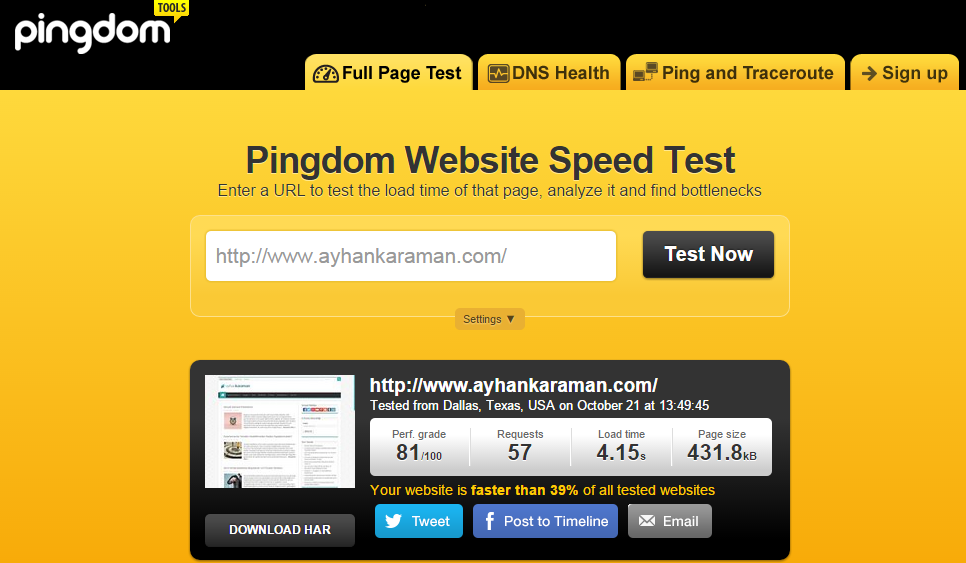Image resolution: width=966 pixels, height=563 pixels.
Task: Click the Facebook f icon
Action: 489,521
